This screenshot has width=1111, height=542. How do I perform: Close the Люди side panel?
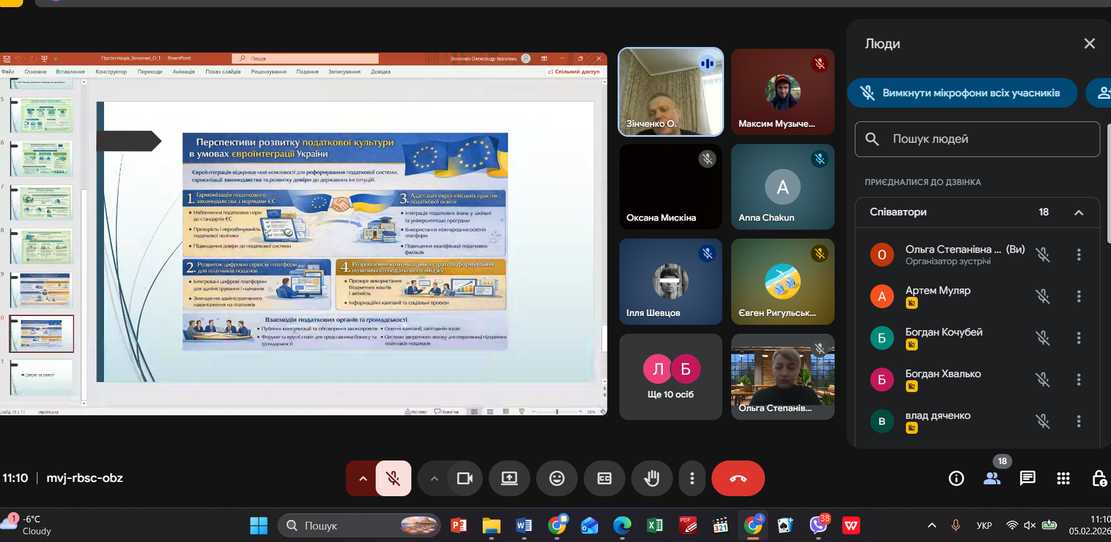pos(1089,44)
